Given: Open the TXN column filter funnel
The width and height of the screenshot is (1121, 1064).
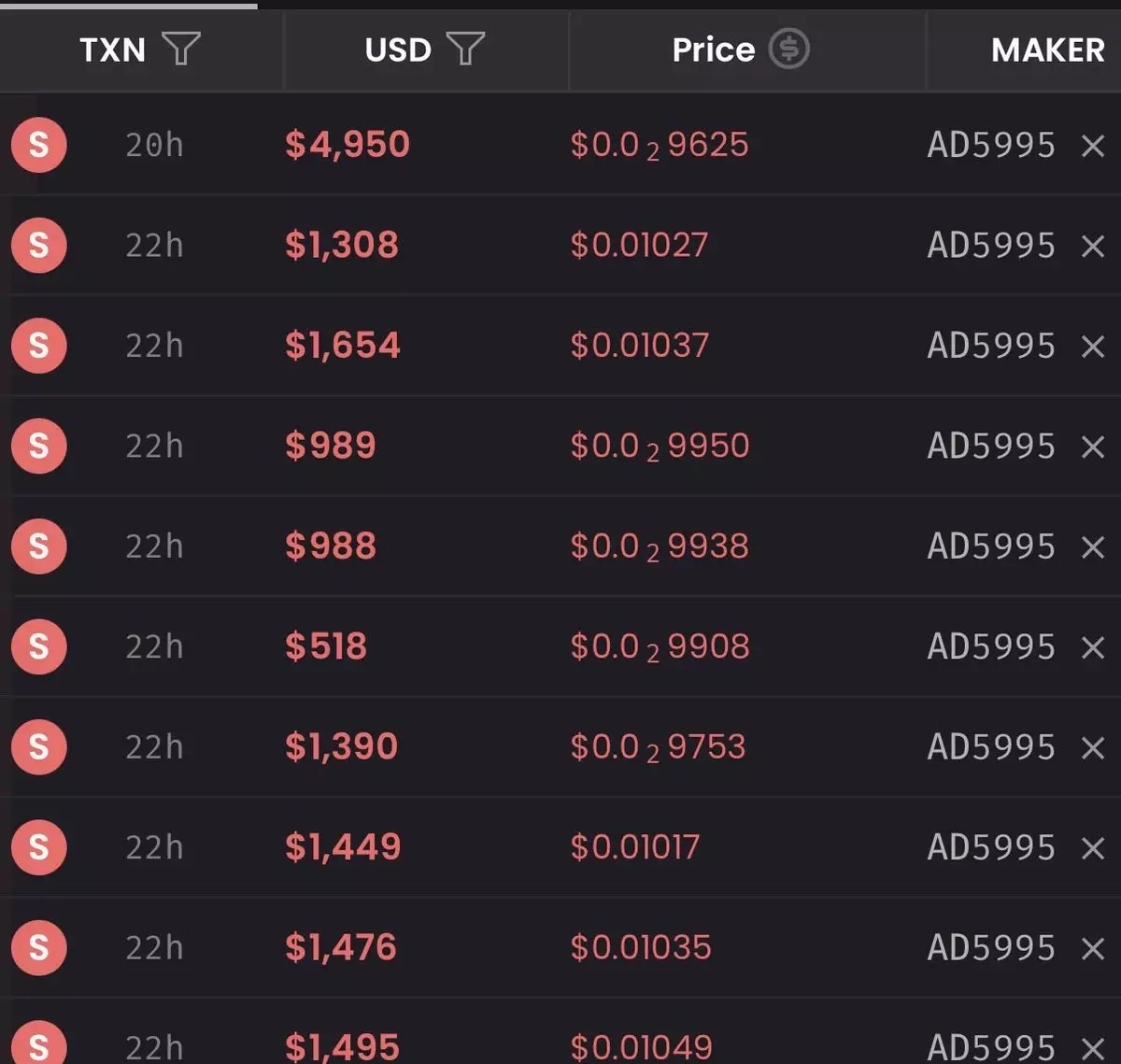Looking at the screenshot, I should [181, 49].
